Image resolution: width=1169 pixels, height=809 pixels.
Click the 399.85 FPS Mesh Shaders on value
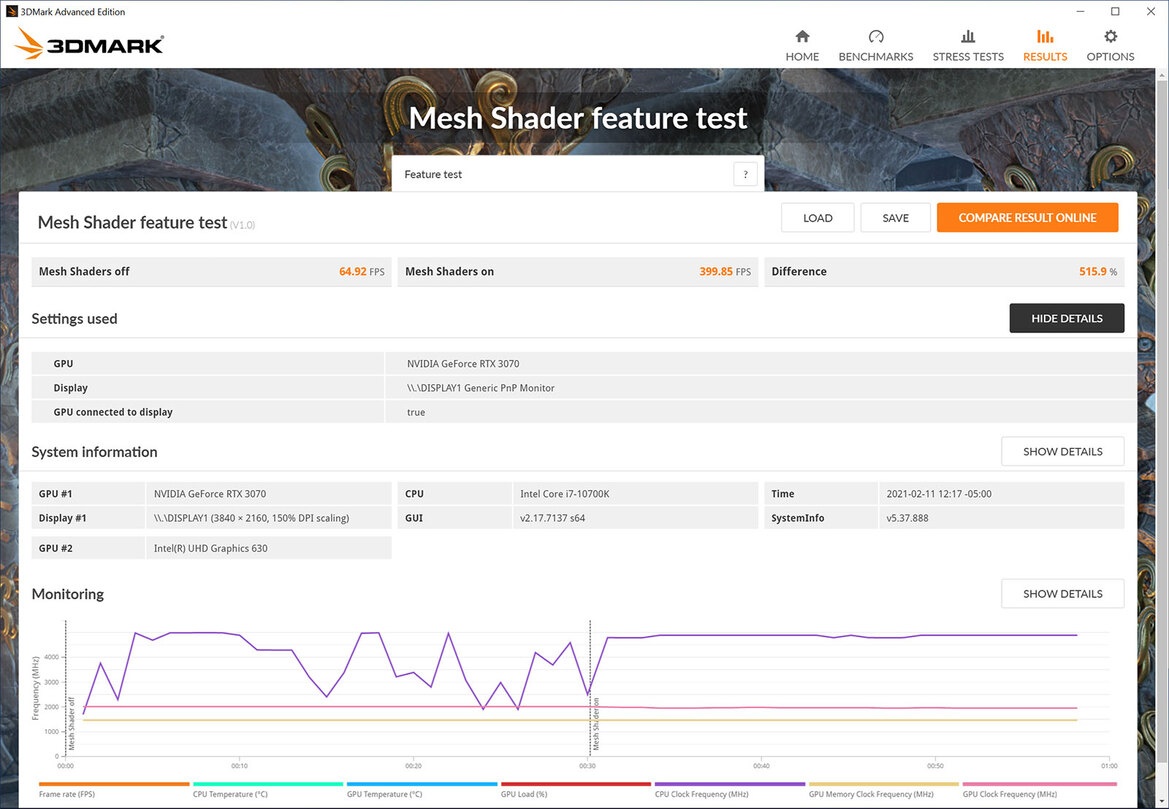point(725,271)
